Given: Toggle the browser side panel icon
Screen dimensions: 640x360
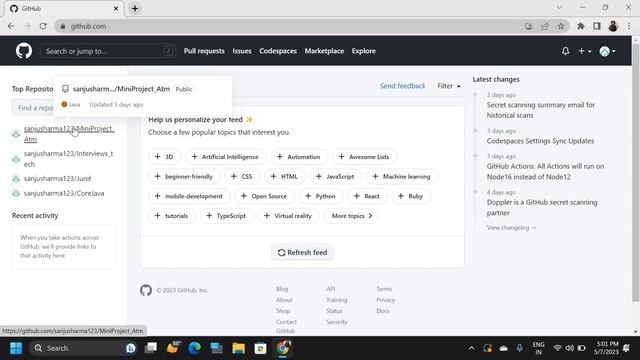Looking at the screenshot, I should 597,26.
